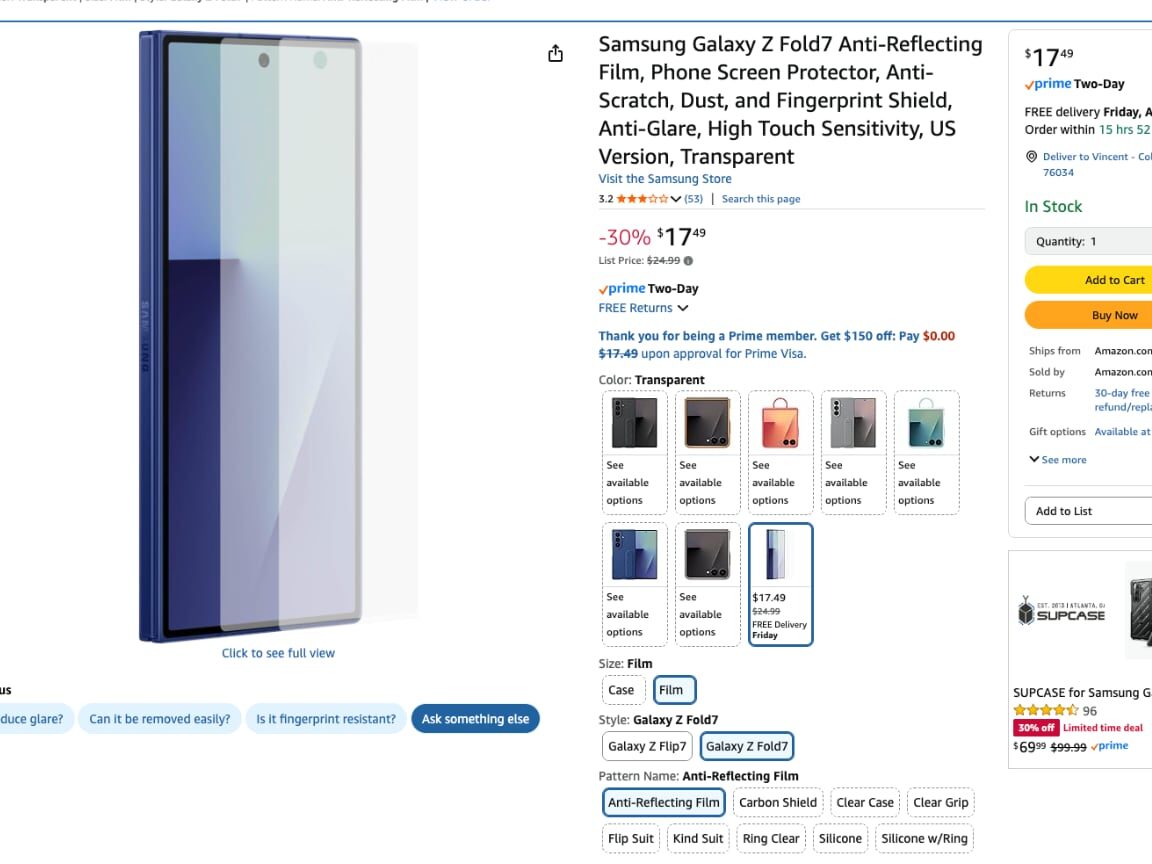Open the Quantity dropdown
The width and height of the screenshot is (1152, 864).
tap(1088, 241)
